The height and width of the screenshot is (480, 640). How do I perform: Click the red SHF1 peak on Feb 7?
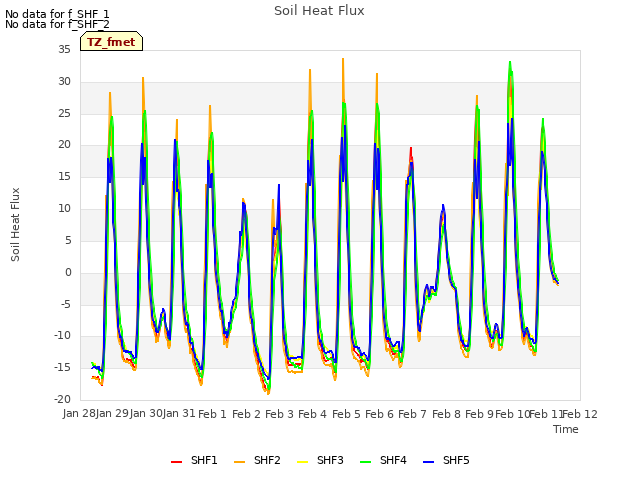click(x=411, y=149)
